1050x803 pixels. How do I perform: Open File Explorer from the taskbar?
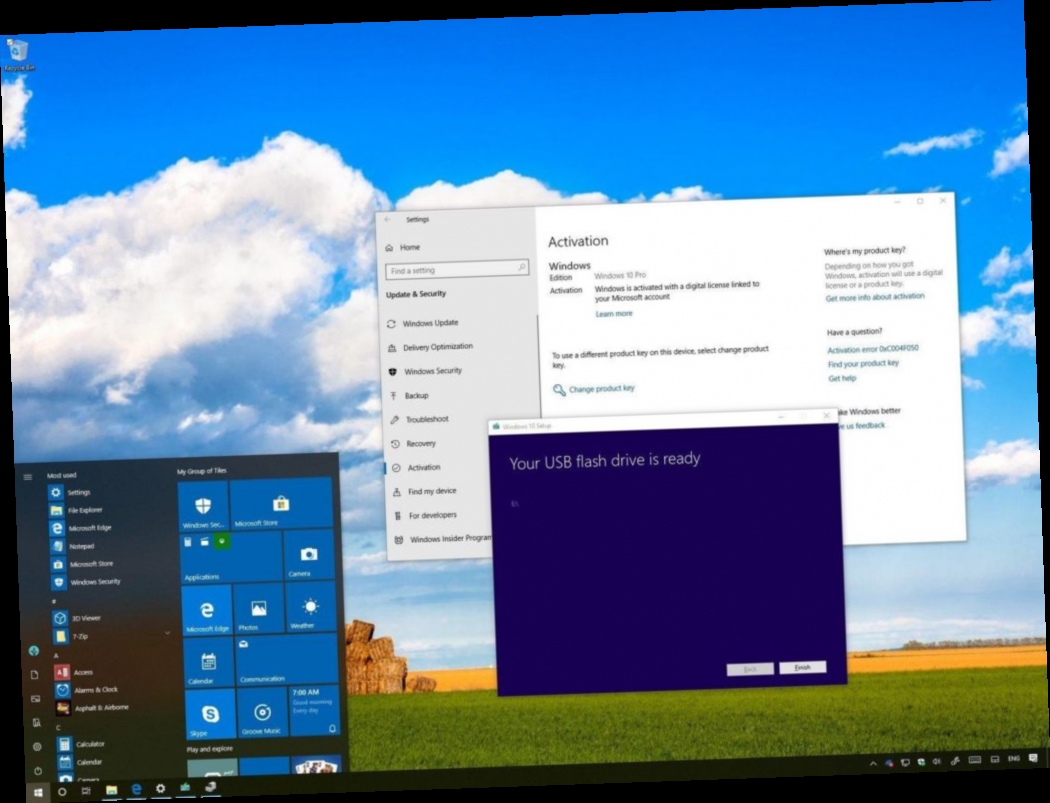pos(111,790)
